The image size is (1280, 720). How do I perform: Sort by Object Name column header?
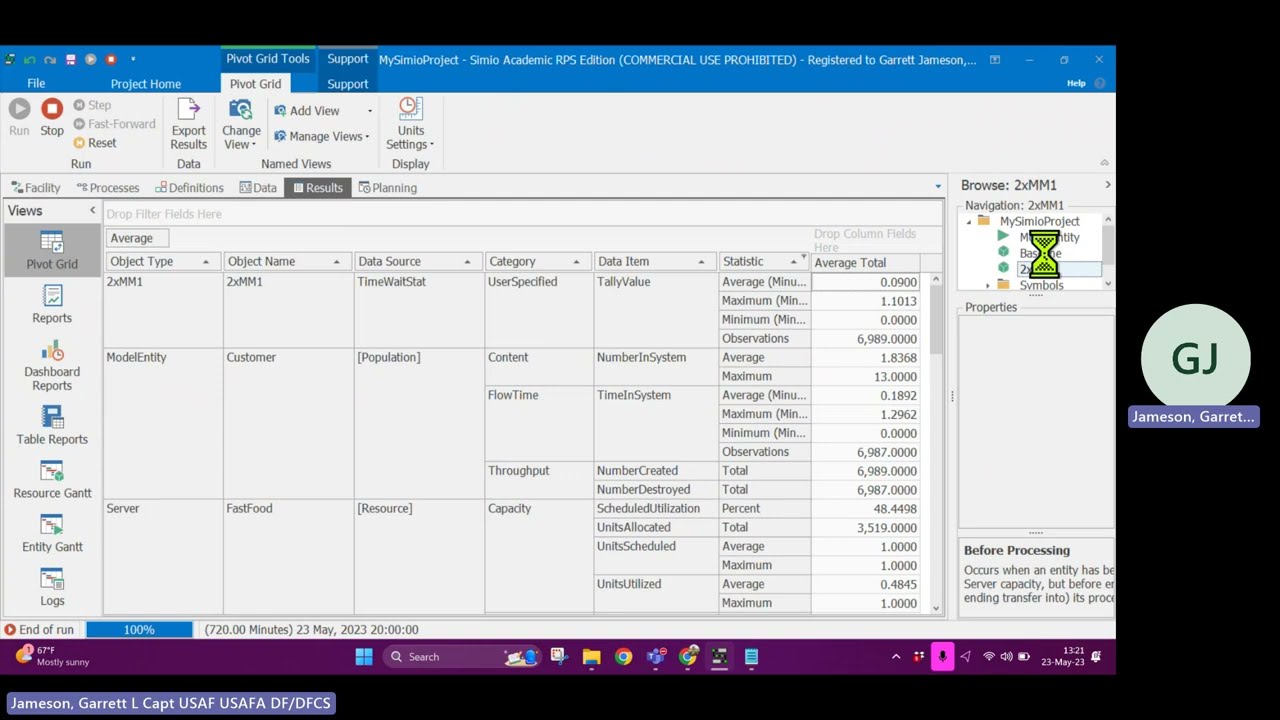[x=286, y=262]
